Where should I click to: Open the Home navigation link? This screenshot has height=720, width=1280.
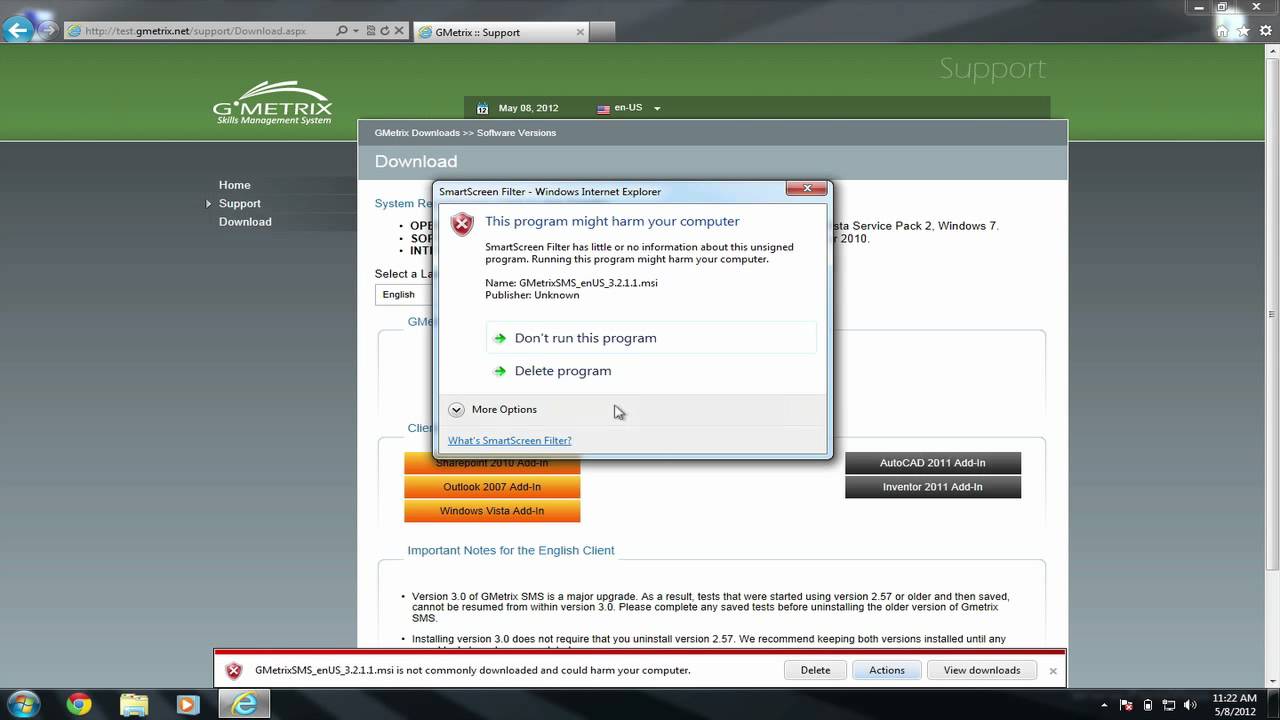coord(235,185)
